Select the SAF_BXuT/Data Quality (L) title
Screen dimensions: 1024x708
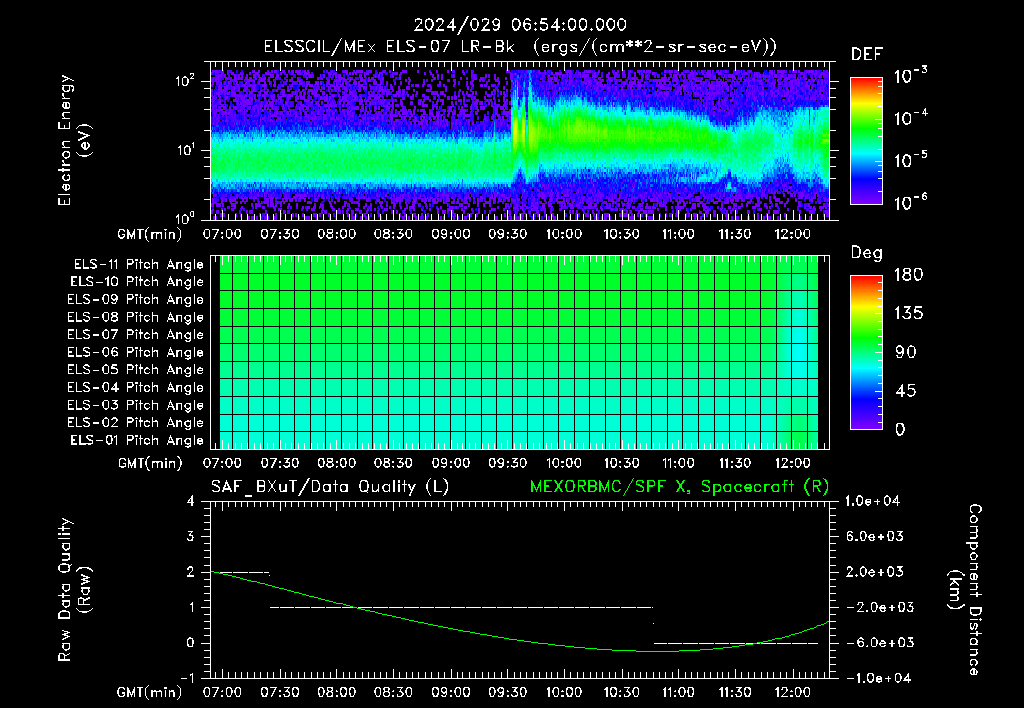pyautogui.click(x=330, y=487)
